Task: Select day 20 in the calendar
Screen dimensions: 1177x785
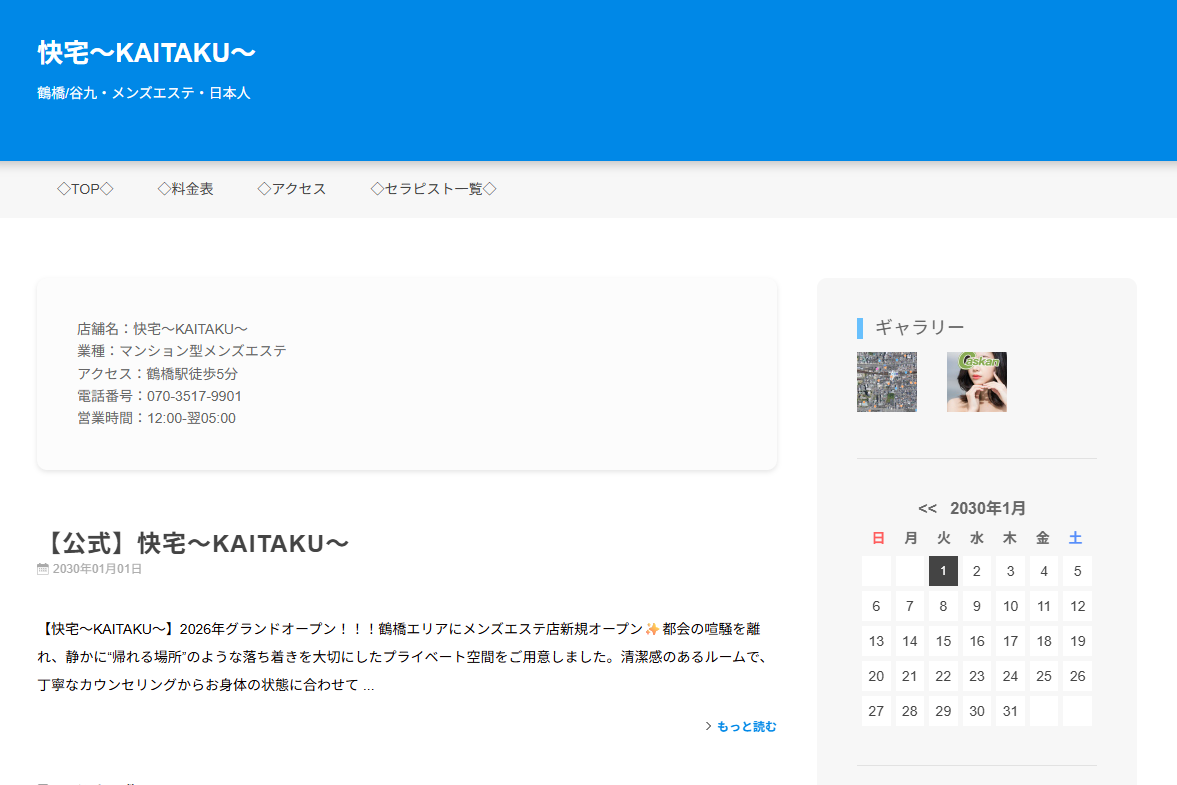Action: click(x=876, y=676)
